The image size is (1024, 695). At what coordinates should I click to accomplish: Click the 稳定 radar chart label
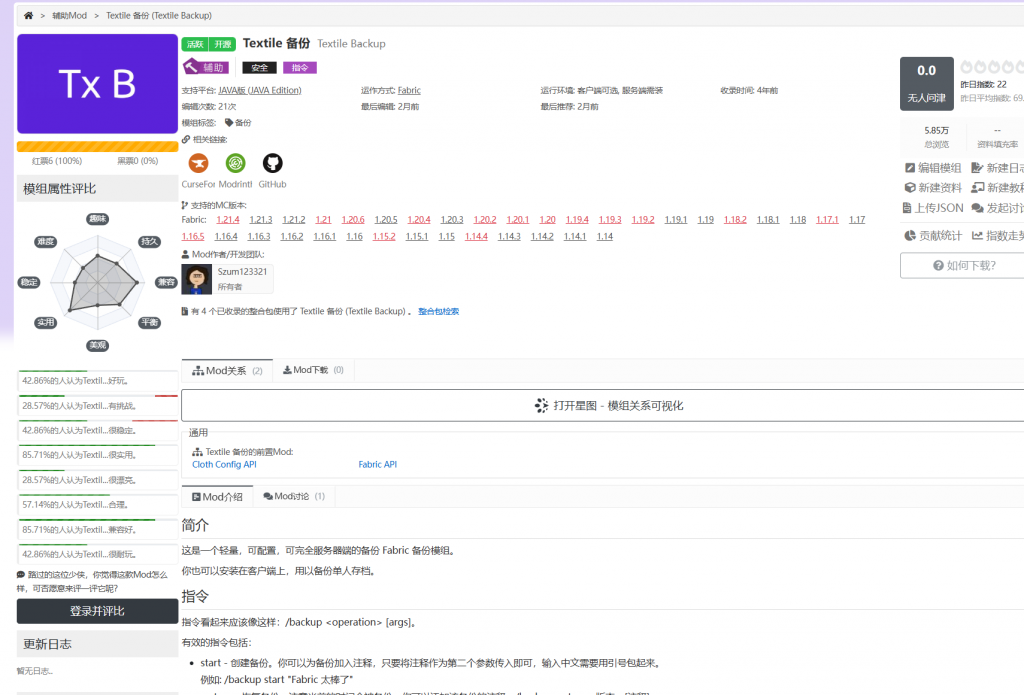[29, 282]
